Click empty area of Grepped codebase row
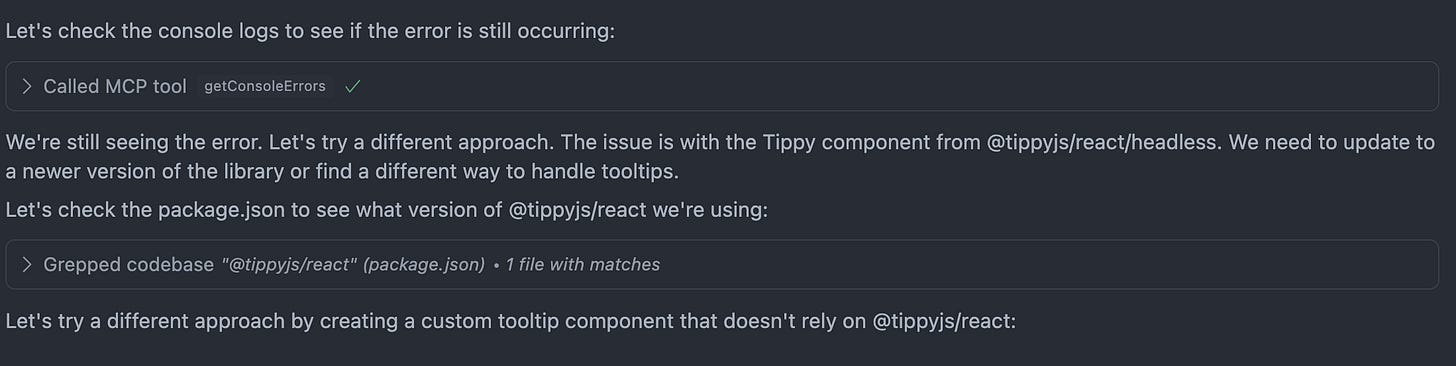Screen dimensions: 1456x366 pos(1050,265)
